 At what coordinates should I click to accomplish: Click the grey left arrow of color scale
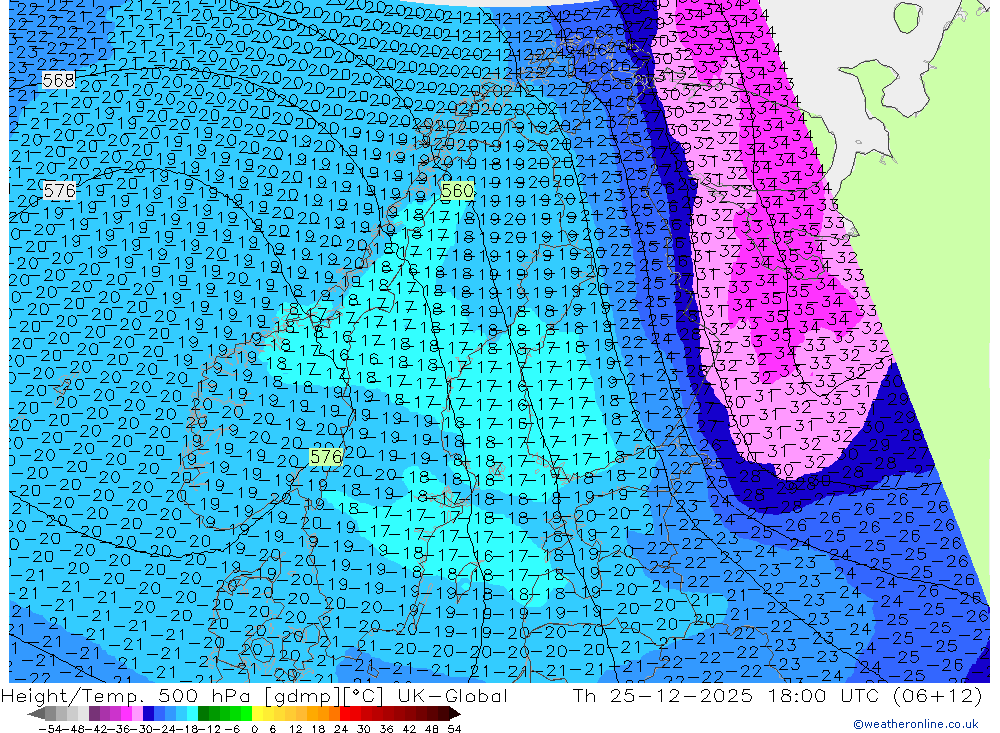coord(36,714)
